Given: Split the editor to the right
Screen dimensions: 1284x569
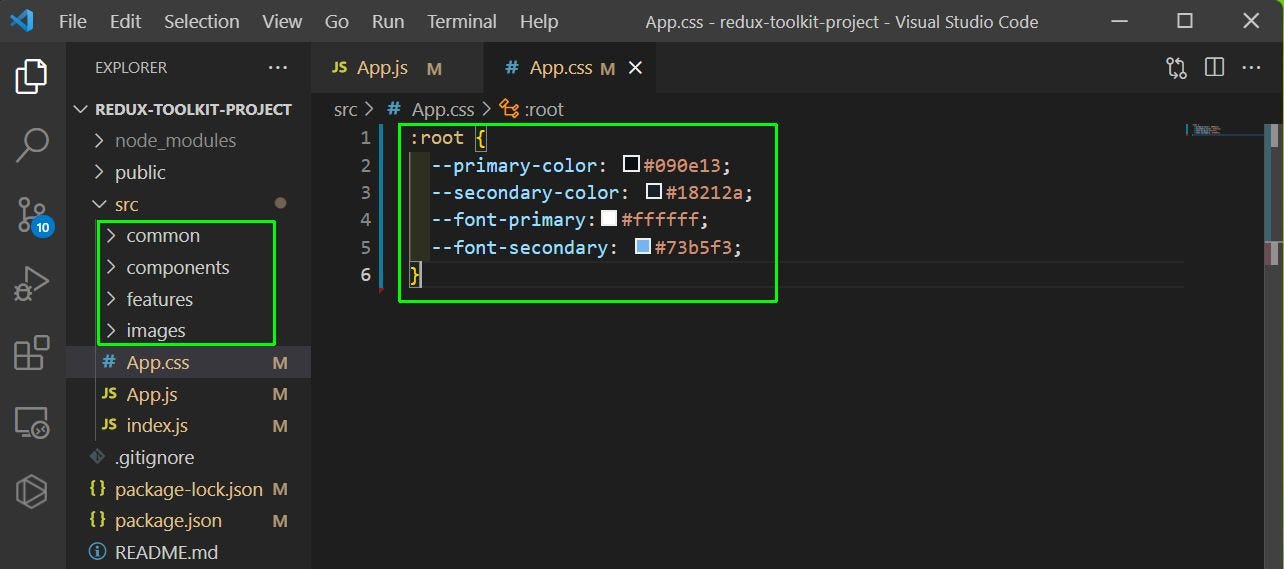Looking at the screenshot, I should click(1214, 68).
